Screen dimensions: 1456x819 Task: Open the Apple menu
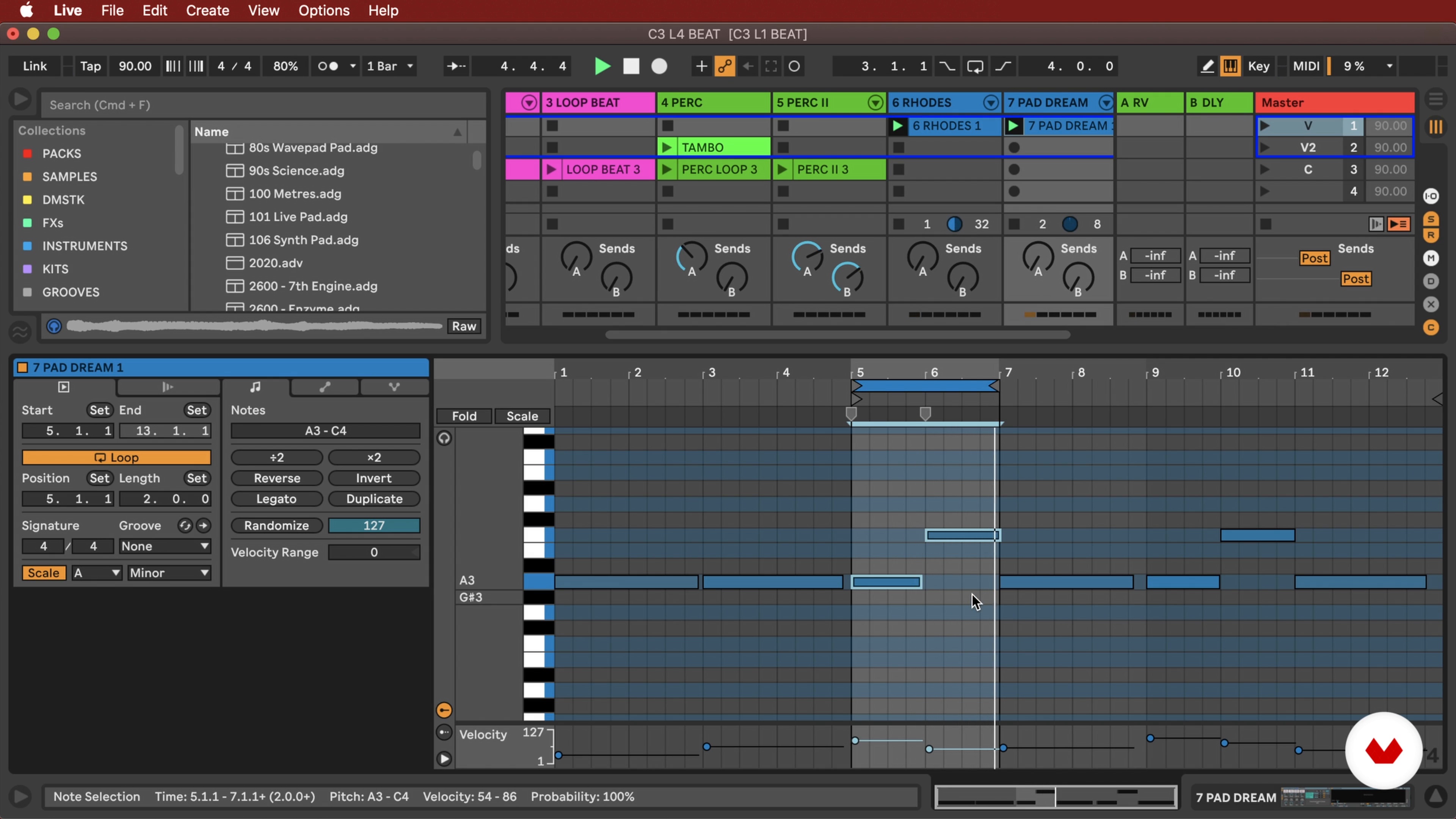[26, 11]
